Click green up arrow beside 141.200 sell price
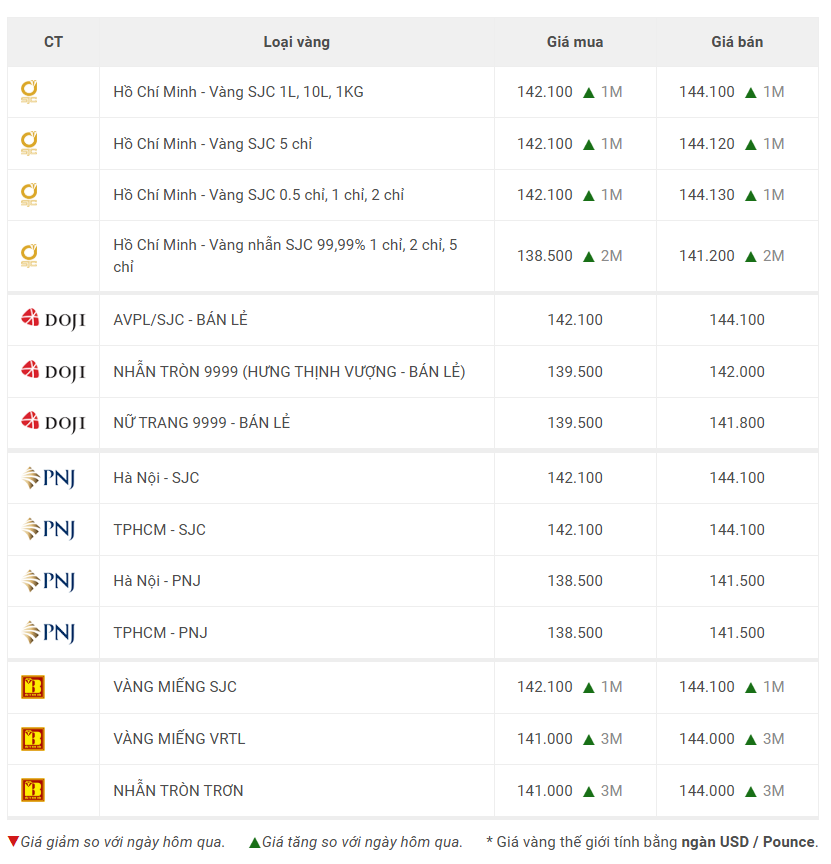831x864 pixels. (x=751, y=256)
